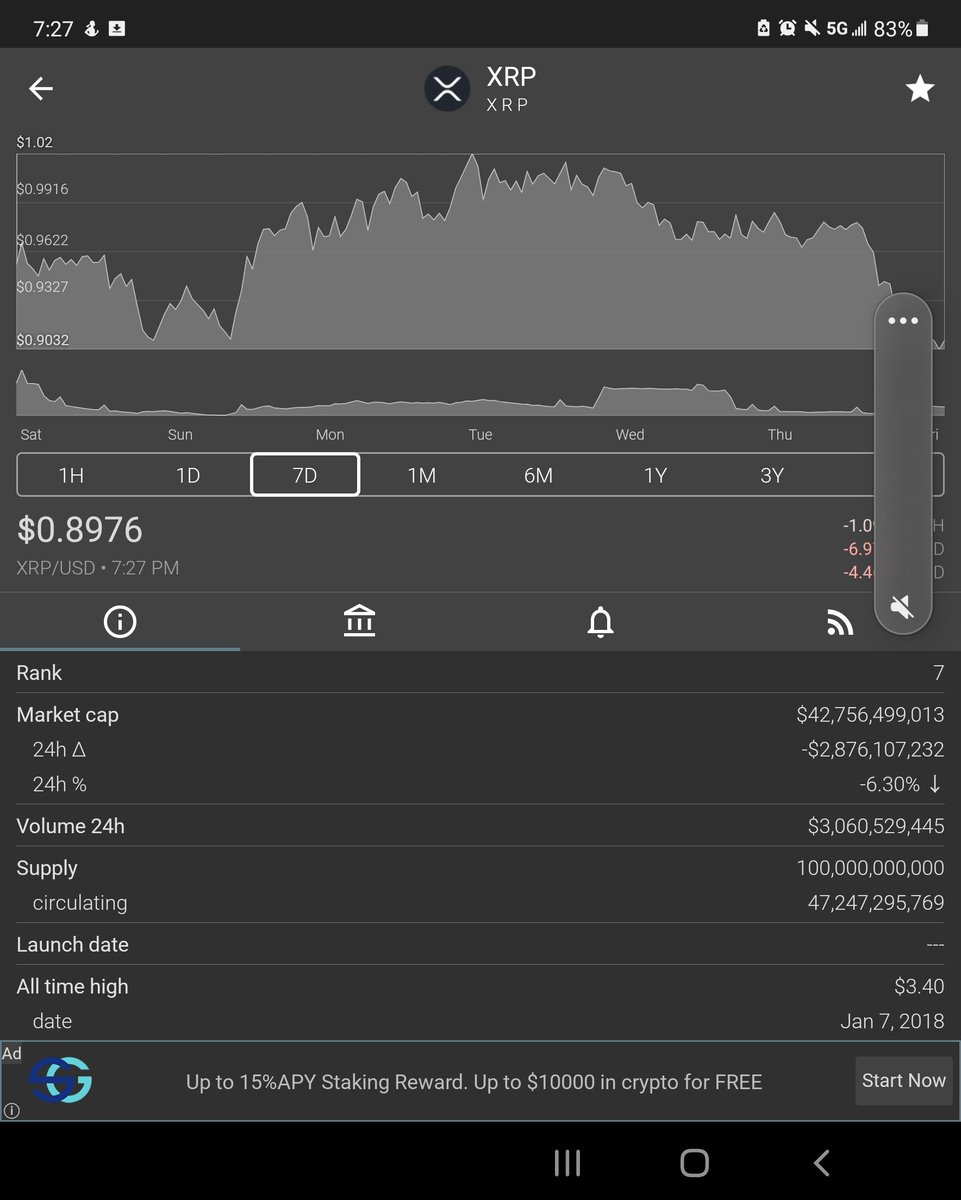961x1200 pixels.
Task: Tap the Rank row label
Action: (39, 673)
